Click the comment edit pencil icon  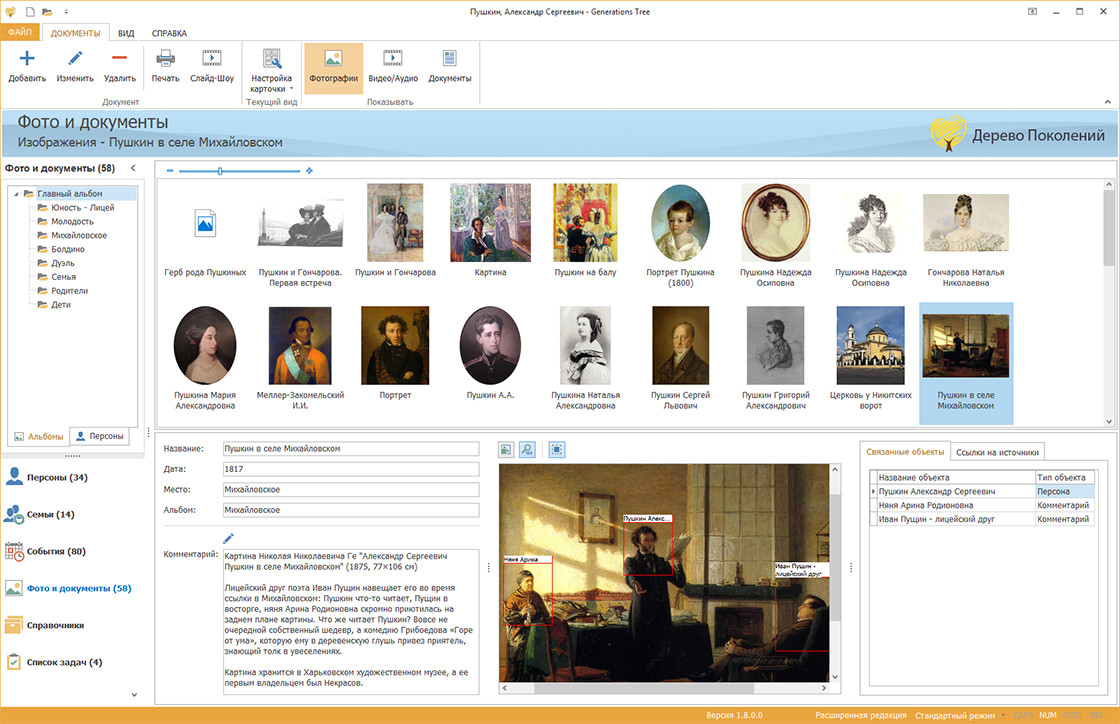coord(229,538)
